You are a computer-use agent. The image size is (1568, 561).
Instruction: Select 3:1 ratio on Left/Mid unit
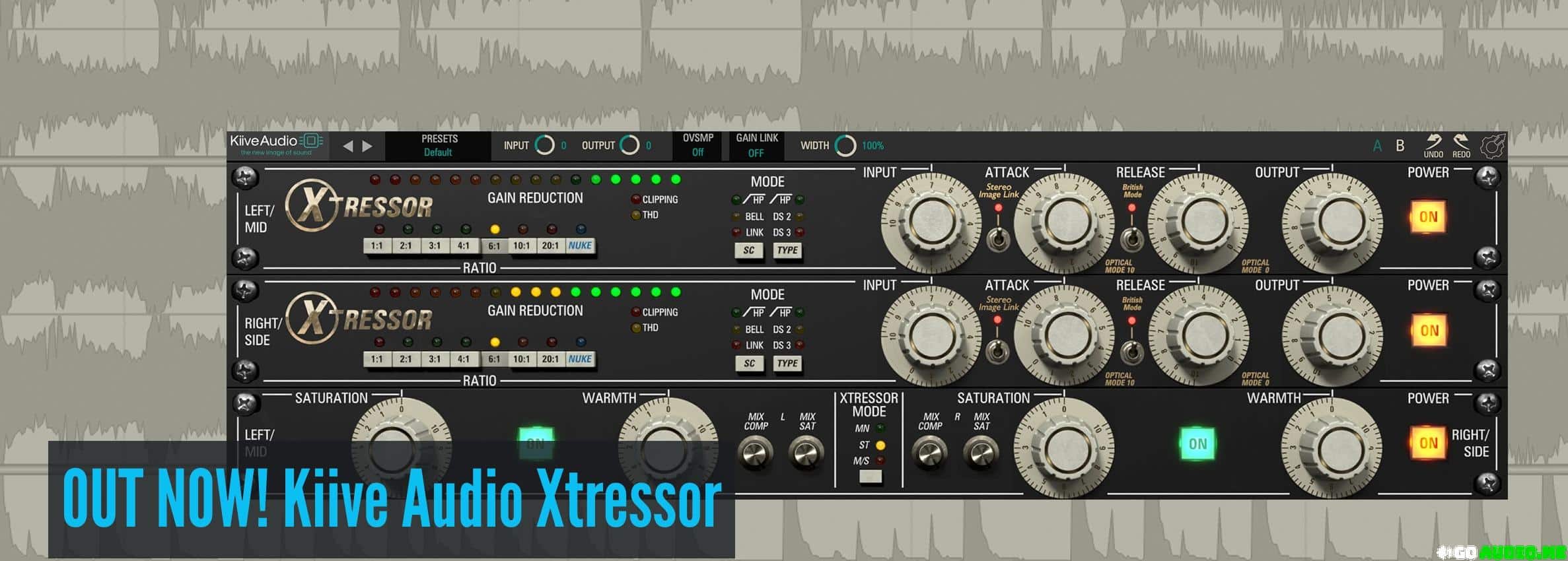point(435,246)
